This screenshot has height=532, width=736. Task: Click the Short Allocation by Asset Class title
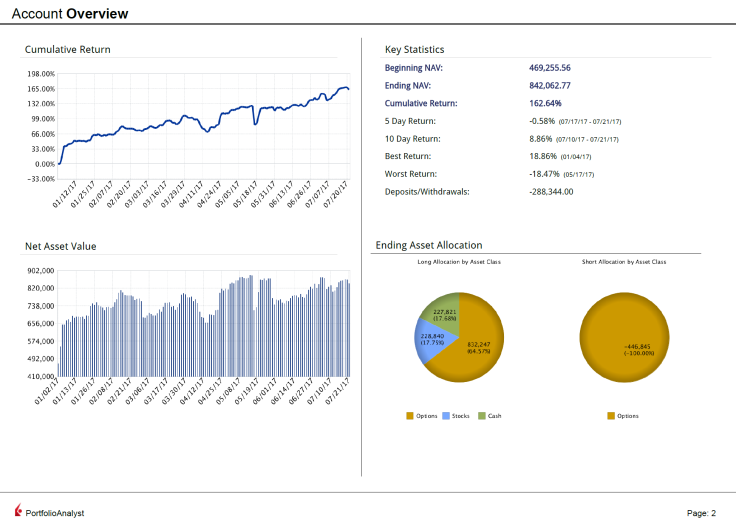click(624, 262)
